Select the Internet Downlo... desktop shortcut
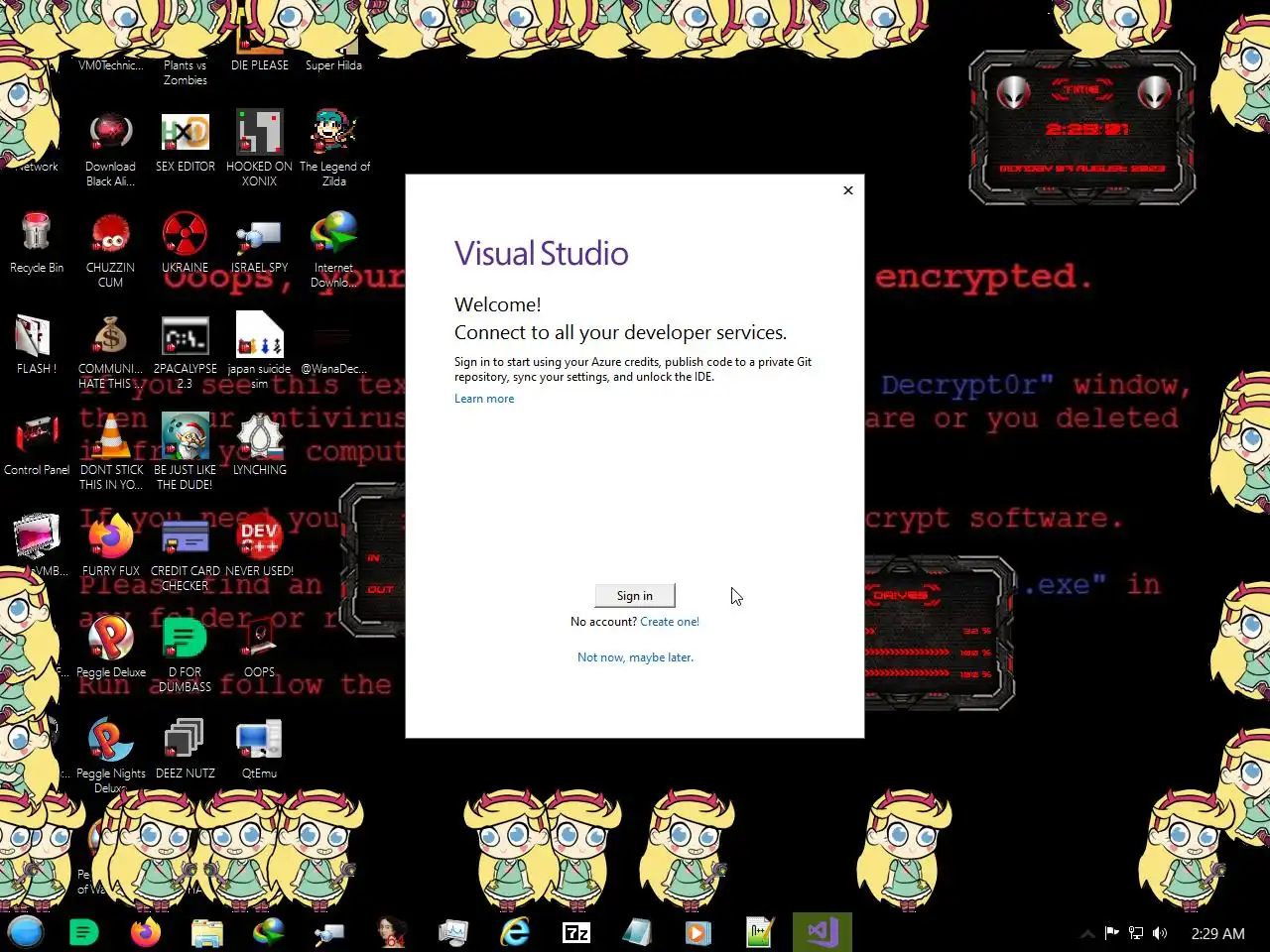 click(334, 250)
